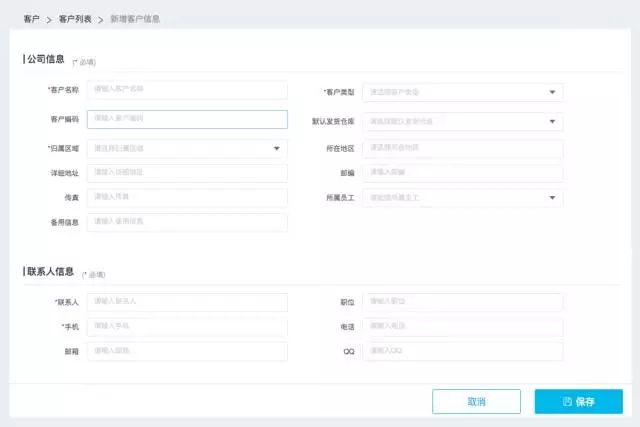Viewport: 640px width, 427px height.
Task: Click the 传真 fax field
Action: [187, 197]
